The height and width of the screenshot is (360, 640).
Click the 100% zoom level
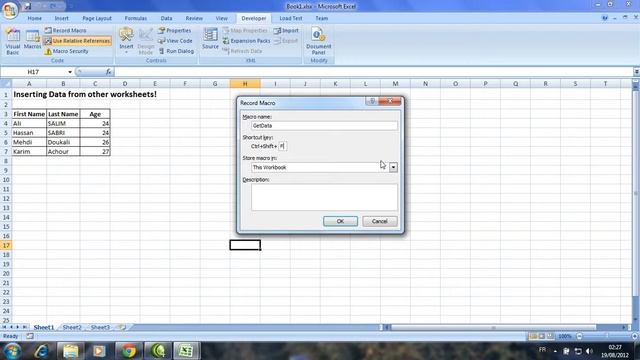[565, 336]
